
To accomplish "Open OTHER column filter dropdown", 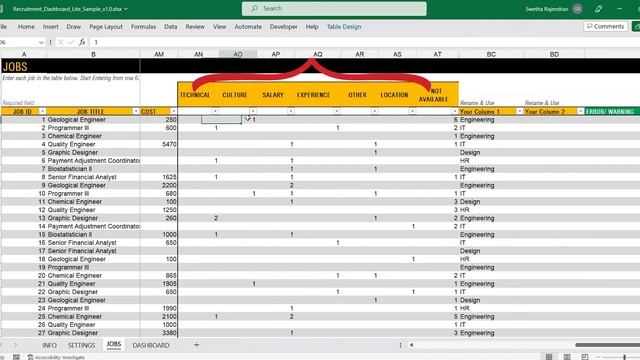I will coord(374,111).
